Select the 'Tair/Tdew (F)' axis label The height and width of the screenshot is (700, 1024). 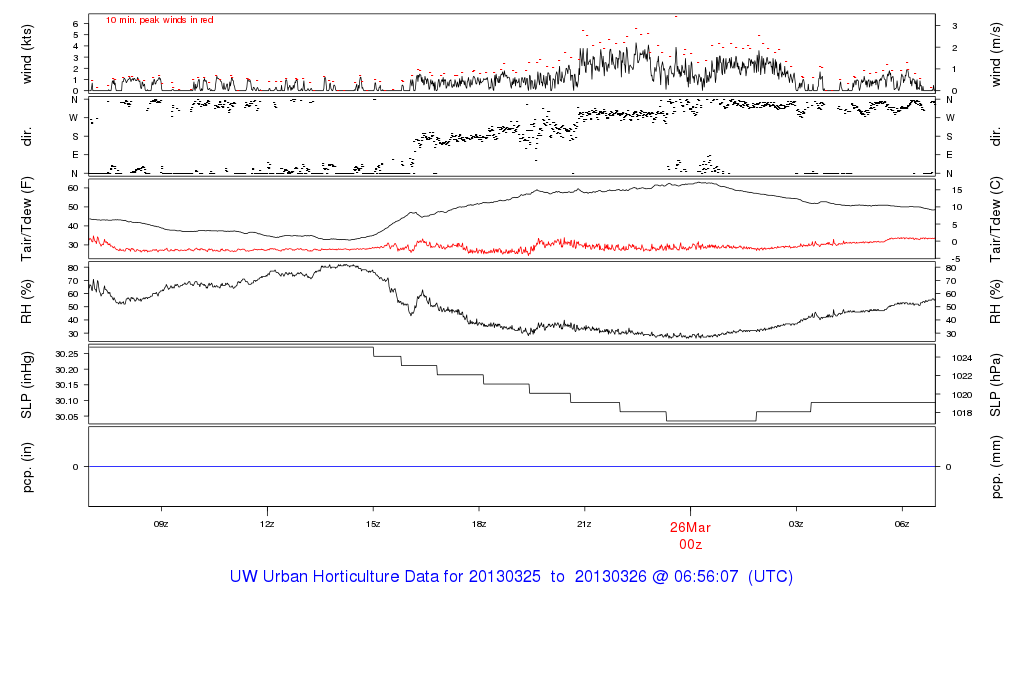[x=27, y=218]
